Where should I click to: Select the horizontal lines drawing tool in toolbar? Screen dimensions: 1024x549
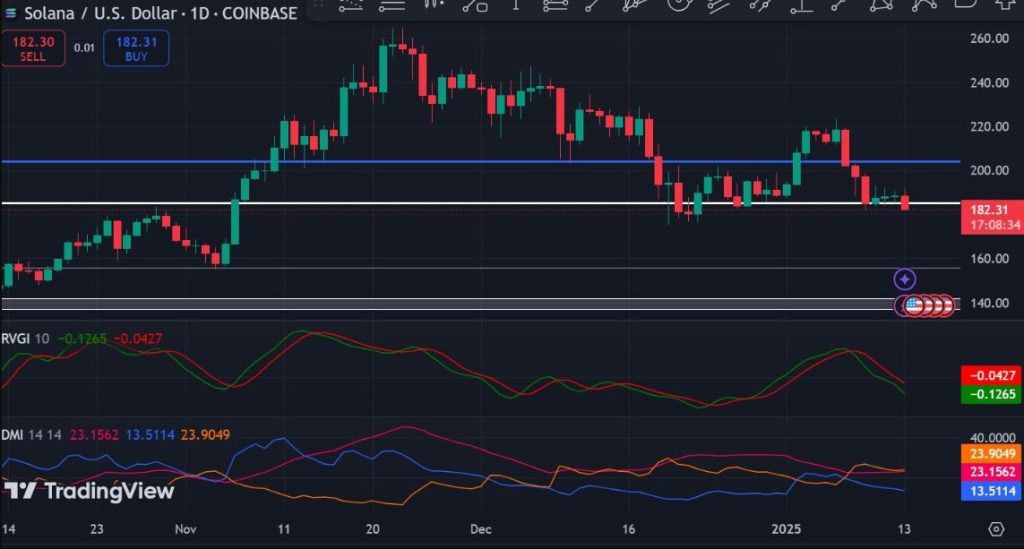click(x=392, y=5)
